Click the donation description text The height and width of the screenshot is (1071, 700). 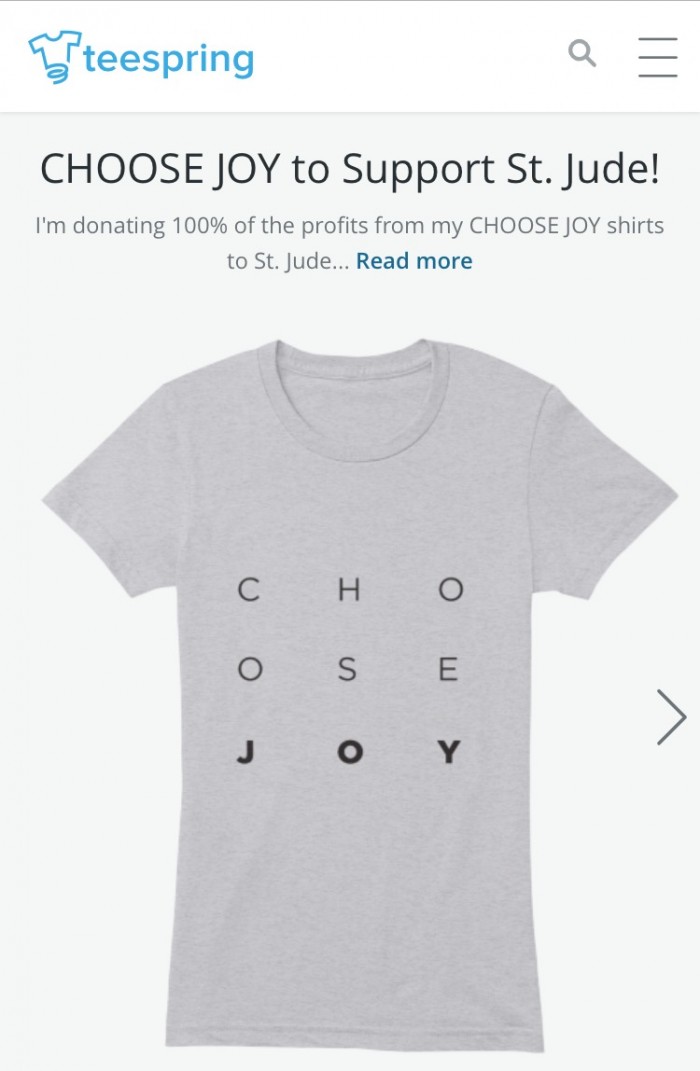(349, 226)
